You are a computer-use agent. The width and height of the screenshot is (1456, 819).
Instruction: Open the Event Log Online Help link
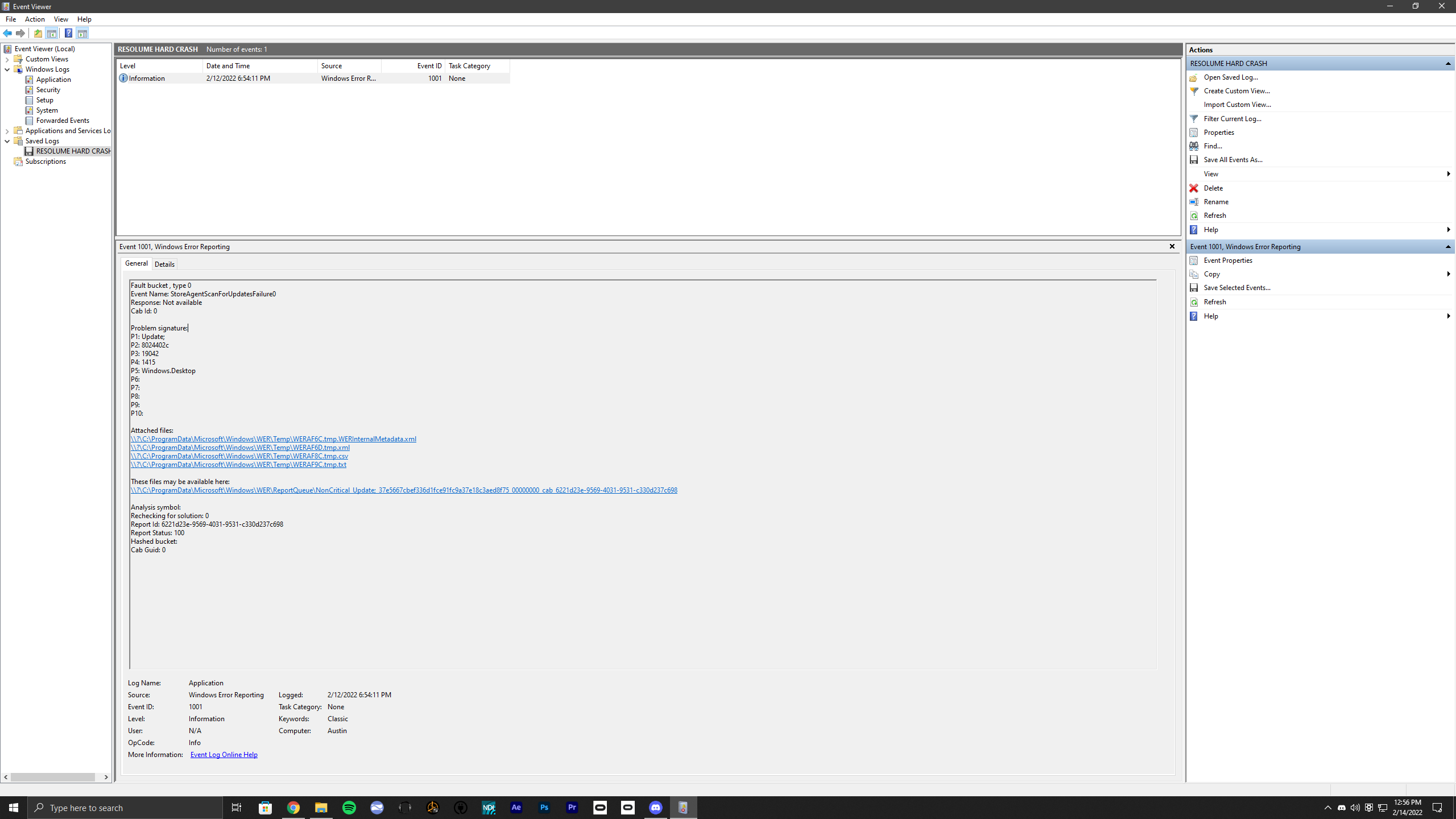click(x=224, y=755)
